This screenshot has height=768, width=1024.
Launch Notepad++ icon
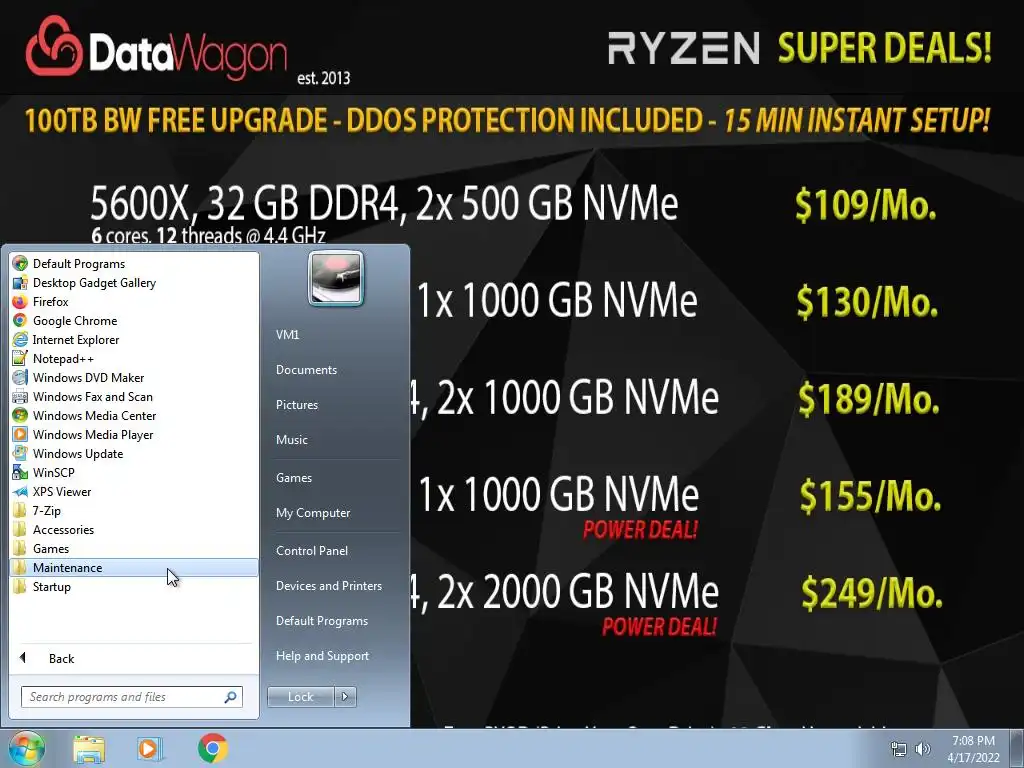[x=20, y=359]
